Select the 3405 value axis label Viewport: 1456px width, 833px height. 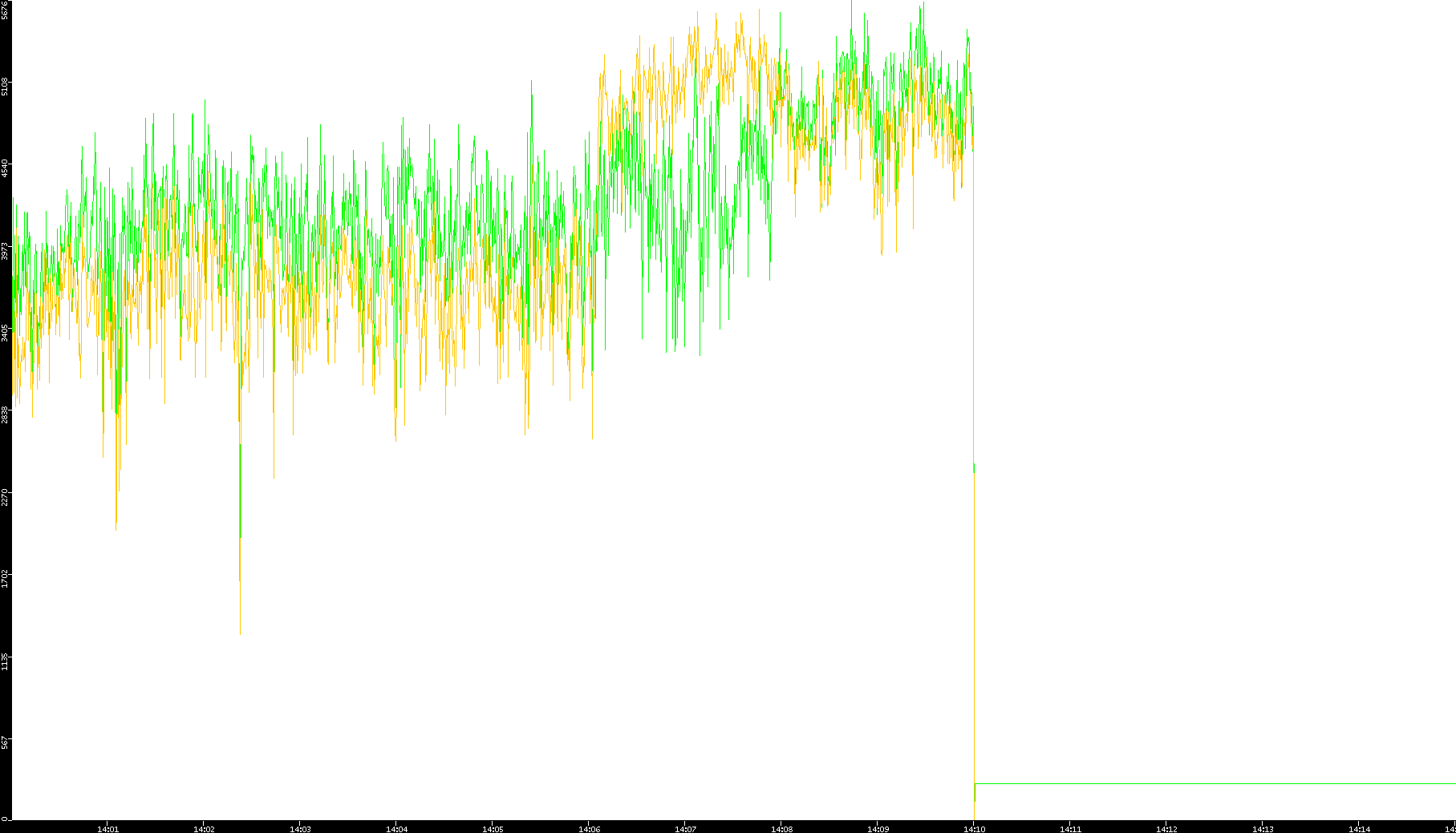coord(5,333)
